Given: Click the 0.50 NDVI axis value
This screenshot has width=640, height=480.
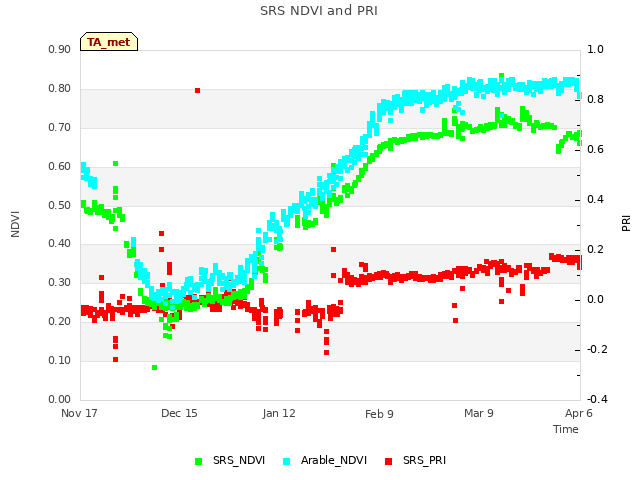Looking at the screenshot, I should point(60,205).
